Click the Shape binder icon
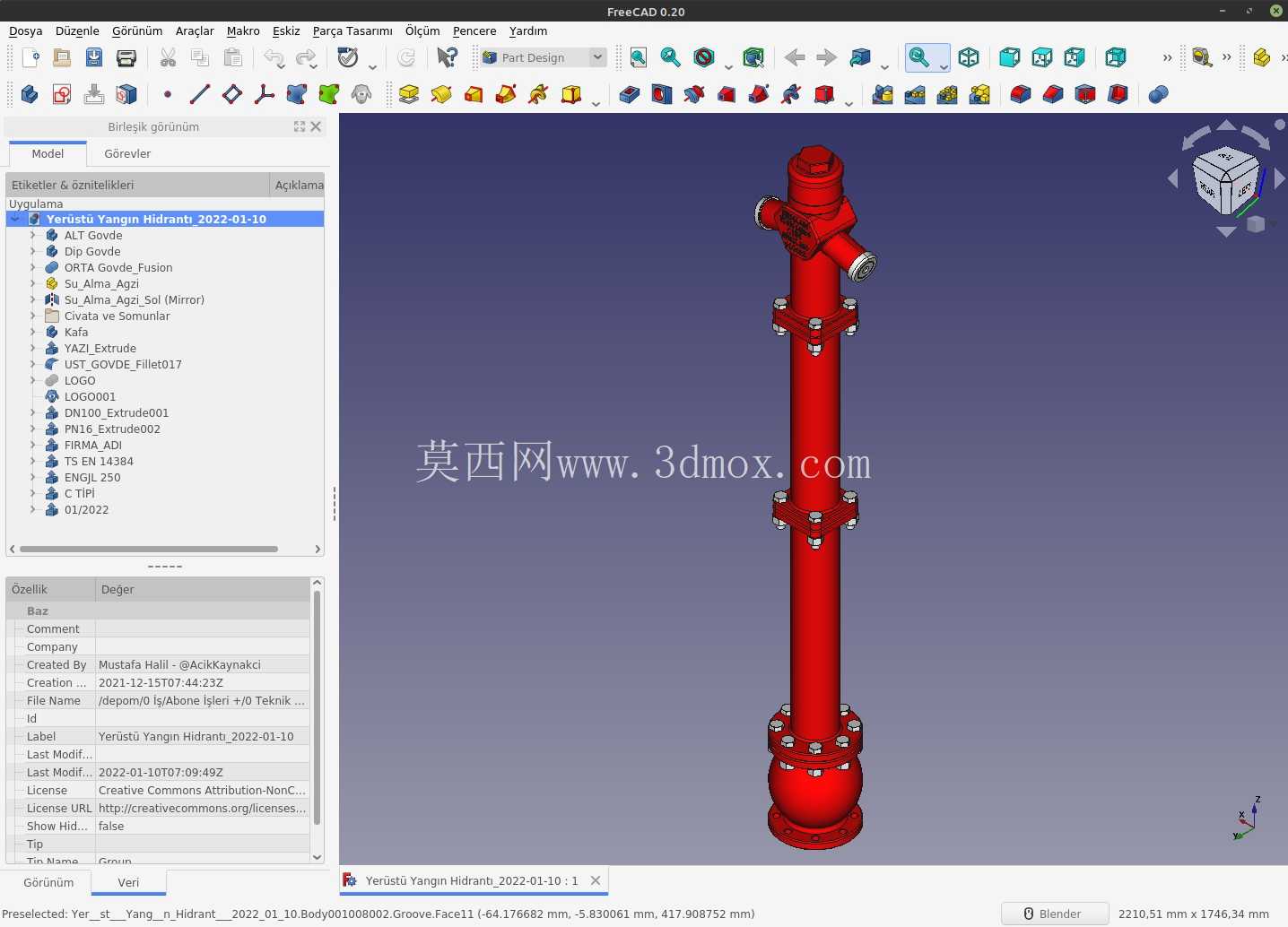This screenshot has height=927, width=1288. pyautogui.click(x=297, y=94)
